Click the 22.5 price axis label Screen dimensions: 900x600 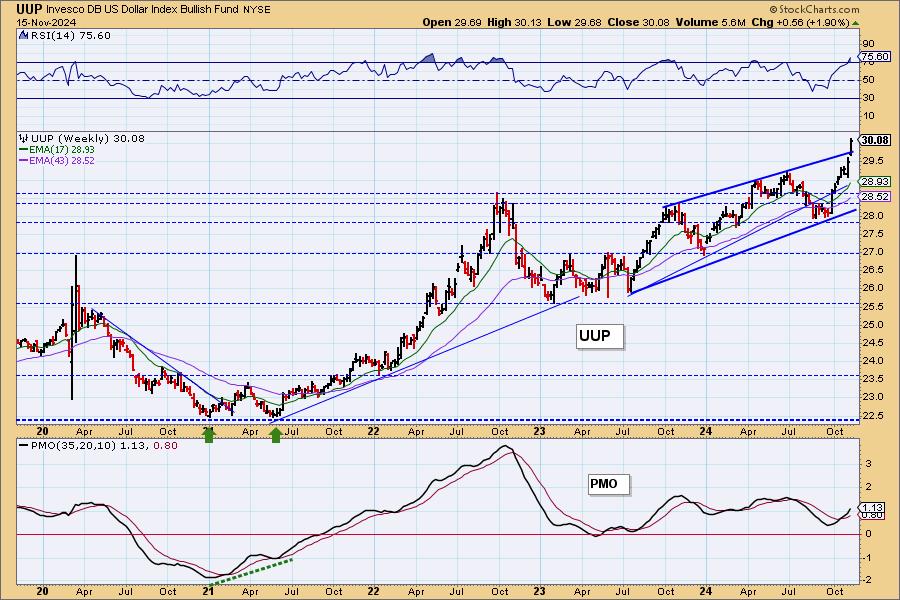tap(871, 415)
